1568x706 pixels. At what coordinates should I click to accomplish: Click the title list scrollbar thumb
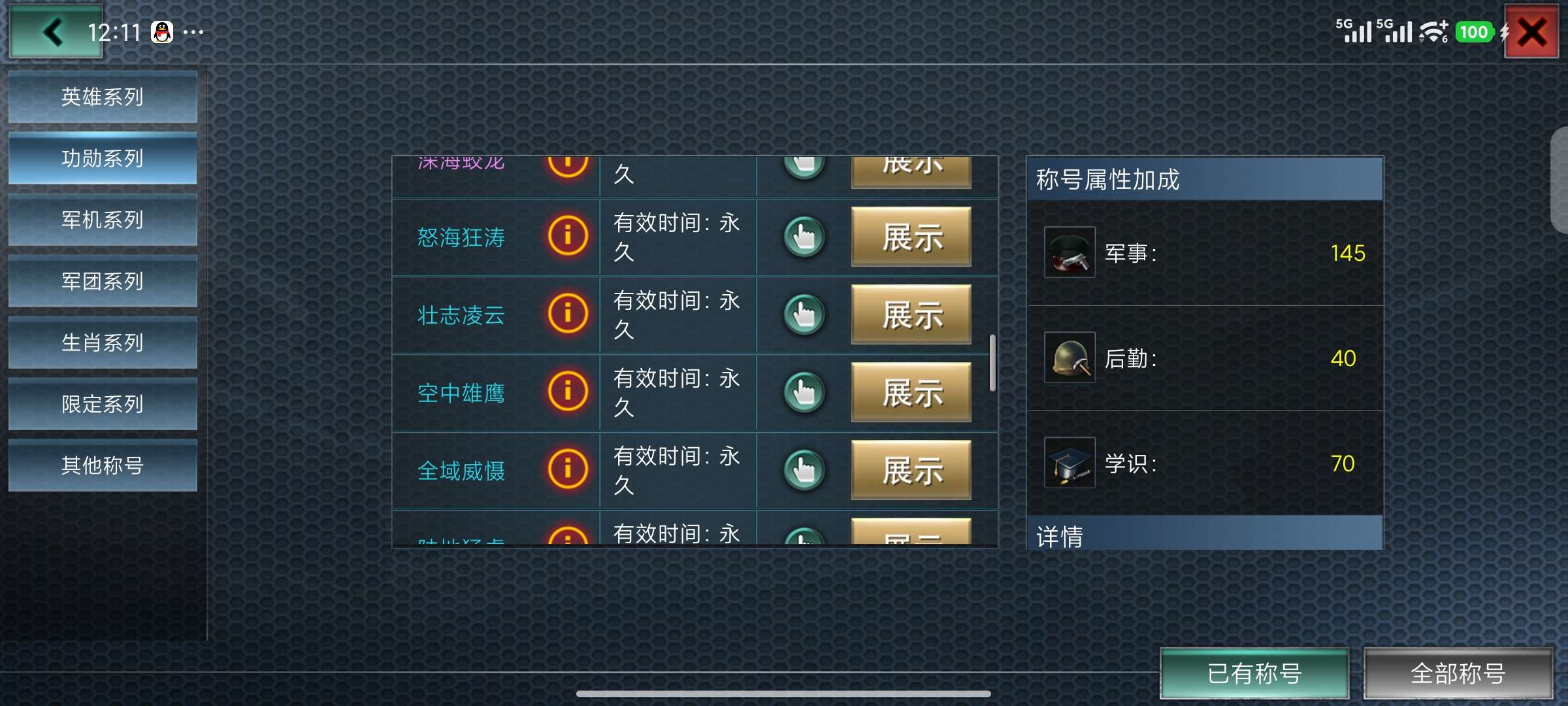pos(992,363)
